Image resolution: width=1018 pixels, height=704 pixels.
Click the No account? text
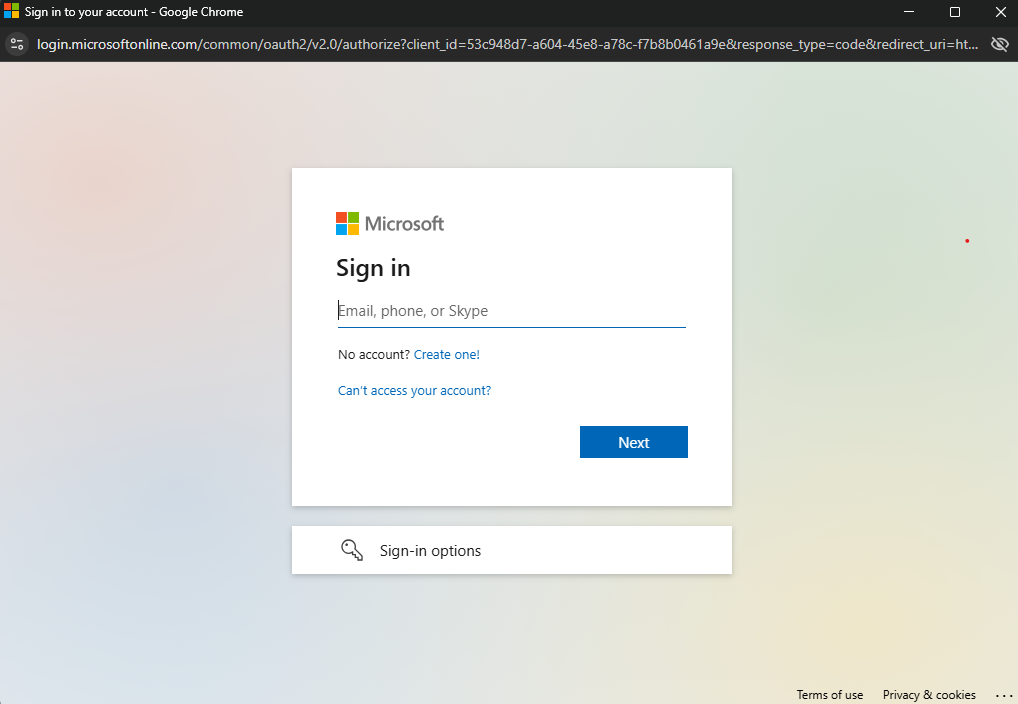pos(374,355)
